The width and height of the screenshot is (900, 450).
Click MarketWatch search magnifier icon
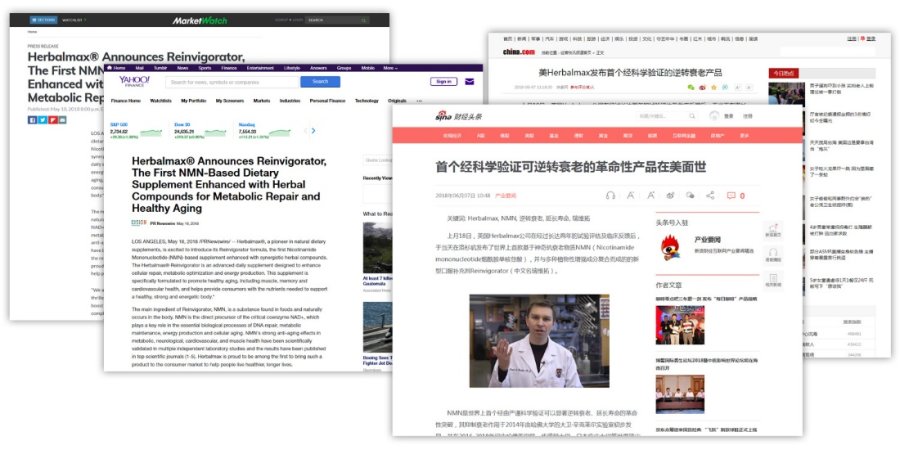point(364,20)
